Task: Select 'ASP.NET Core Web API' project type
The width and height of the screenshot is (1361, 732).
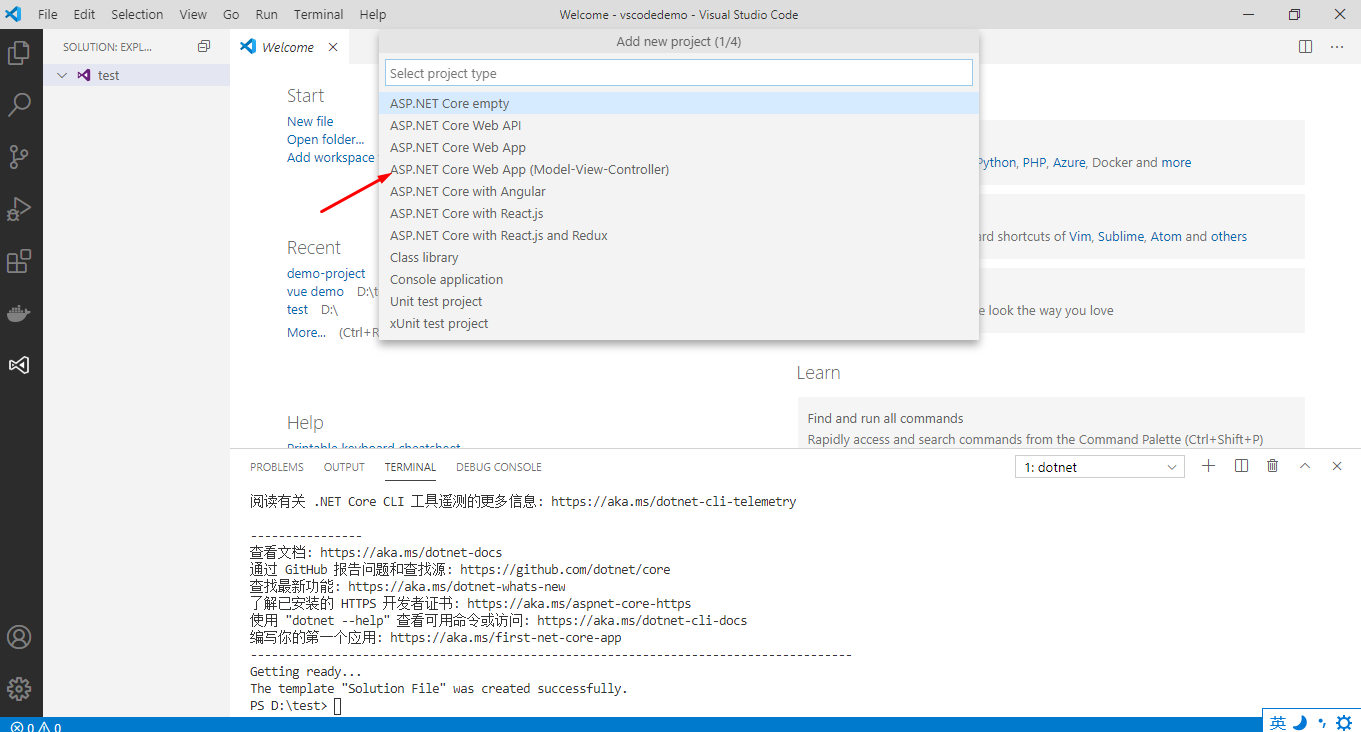Action: pos(679,125)
